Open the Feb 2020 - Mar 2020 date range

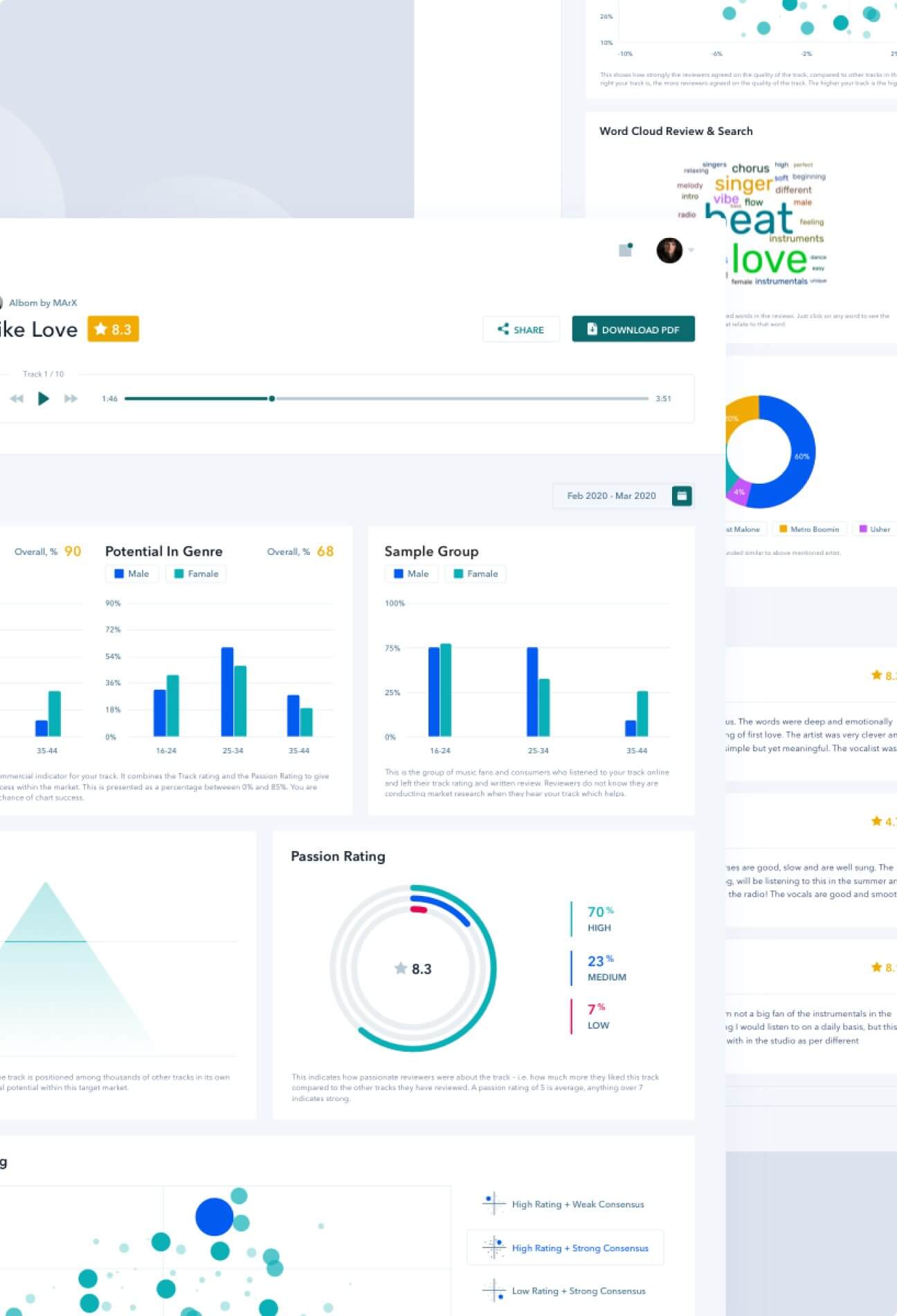click(x=611, y=496)
